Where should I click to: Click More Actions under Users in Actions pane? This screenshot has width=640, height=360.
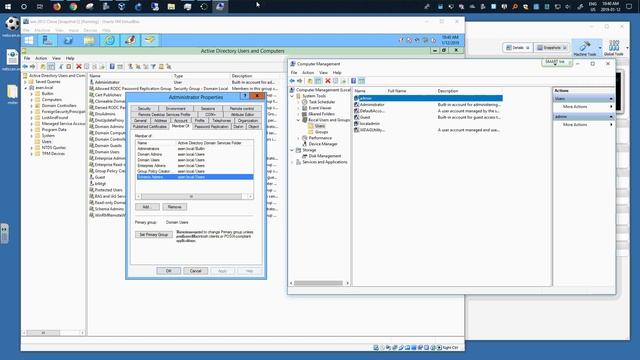(575, 107)
